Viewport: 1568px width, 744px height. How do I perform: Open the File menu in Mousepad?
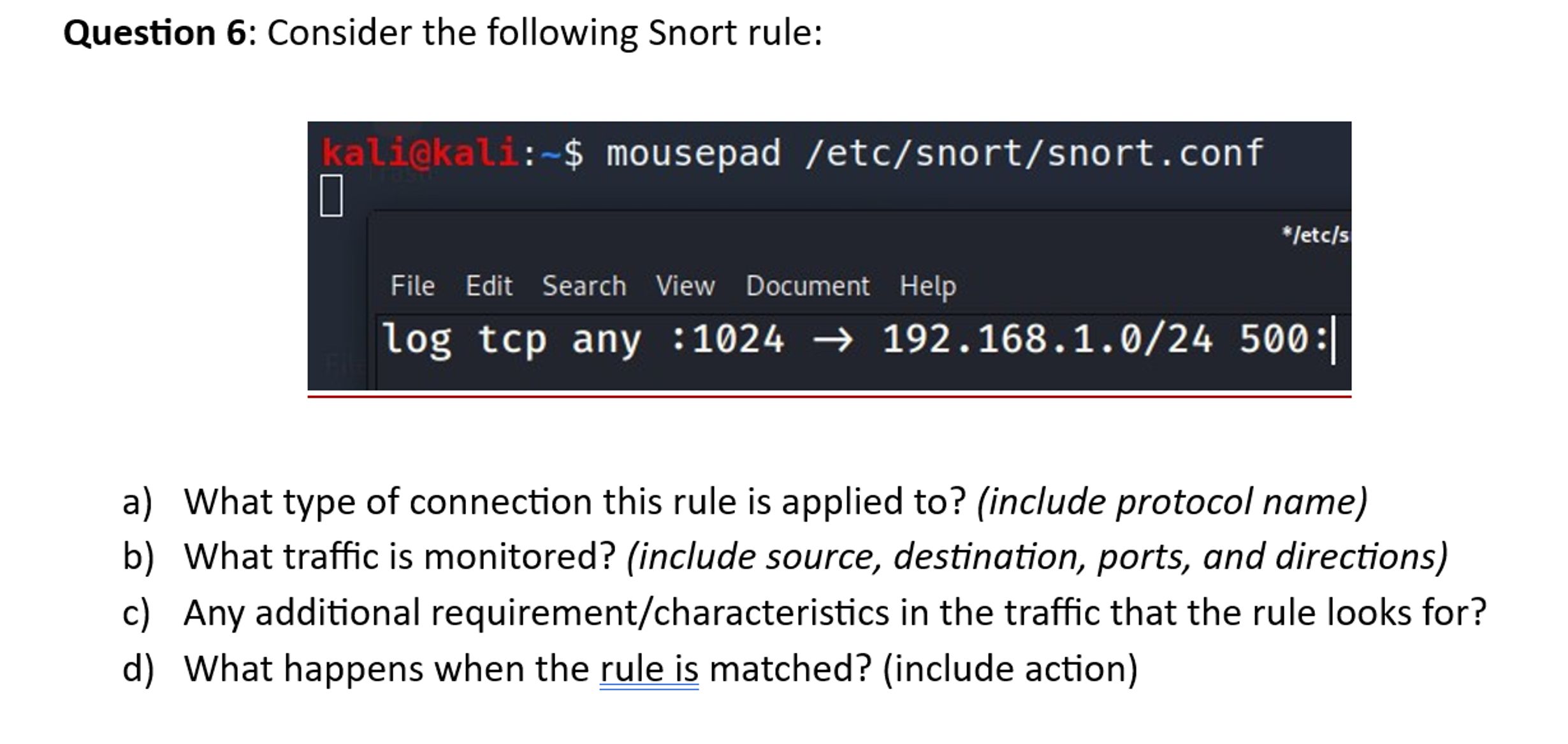pyautogui.click(x=413, y=286)
